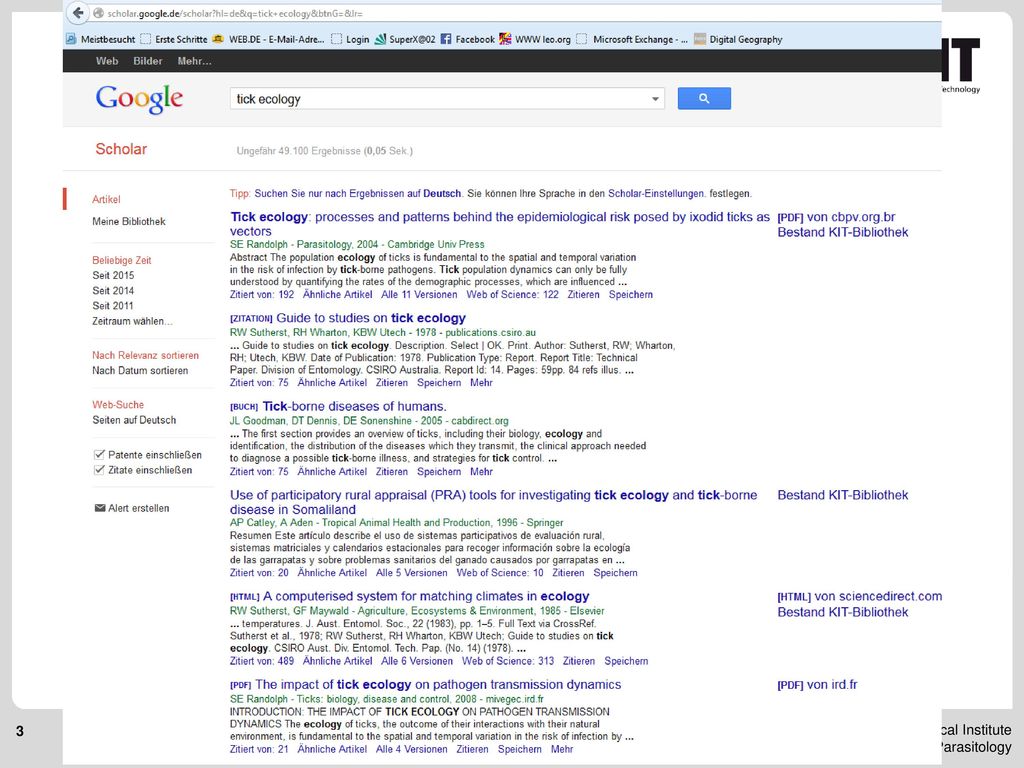The image size is (1024, 768).
Task: Open 'Tick ecology: processes and patterns' result title
Action: (x=500, y=224)
